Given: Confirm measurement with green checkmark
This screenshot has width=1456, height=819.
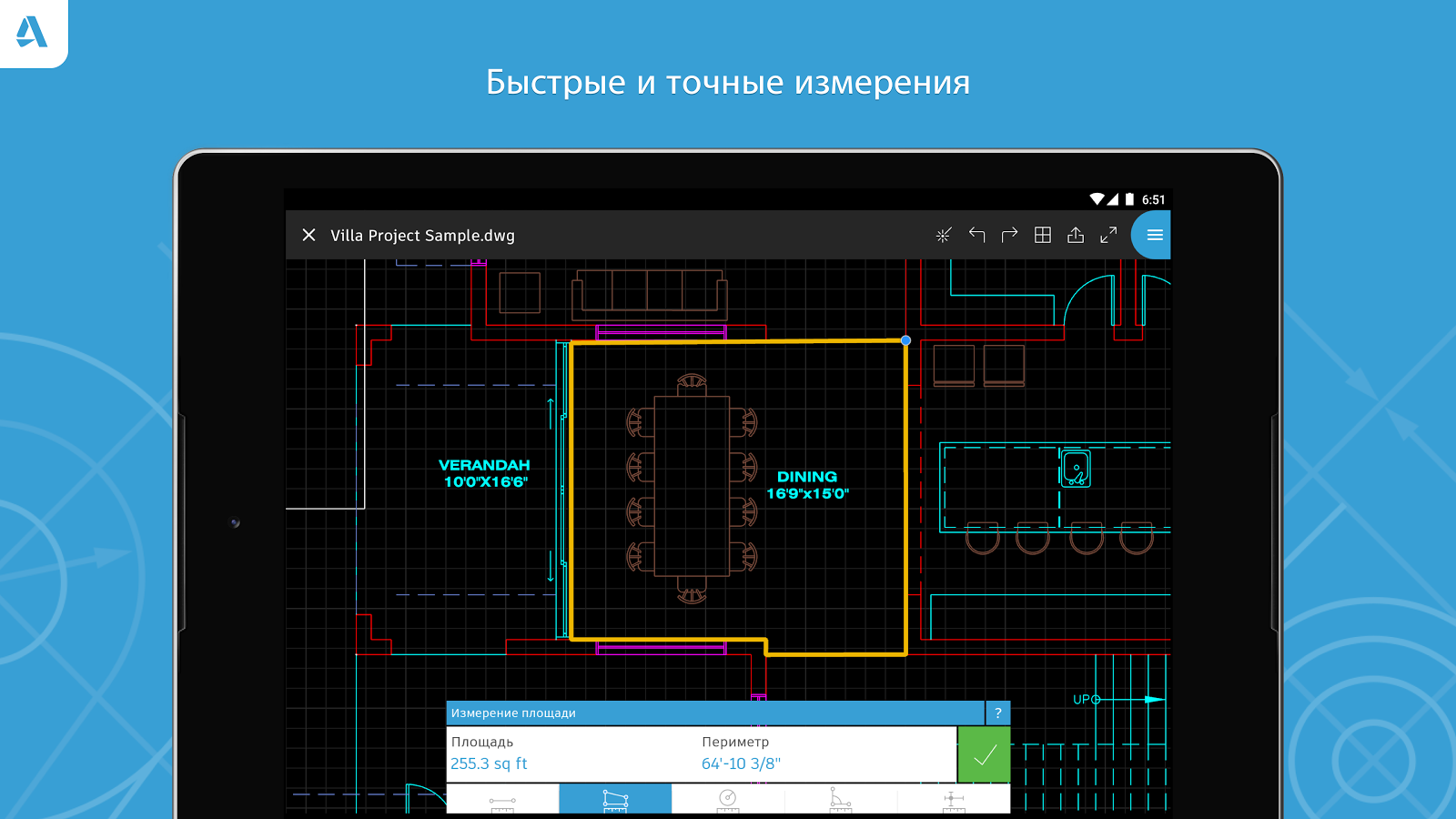Looking at the screenshot, I should pyautogui.click(x=984, y=754).
